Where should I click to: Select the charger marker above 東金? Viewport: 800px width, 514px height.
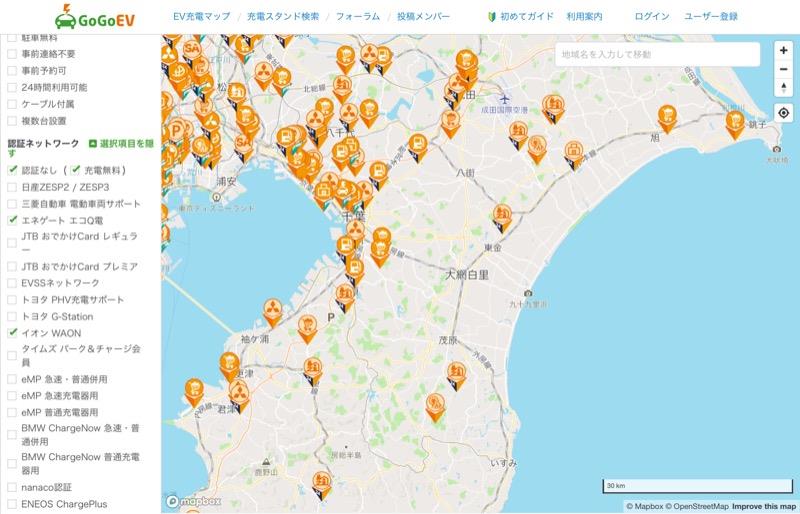(503, 218)
